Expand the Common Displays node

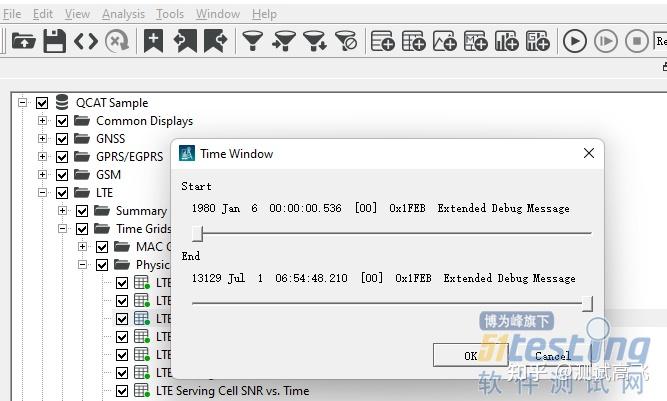point(42,120)
